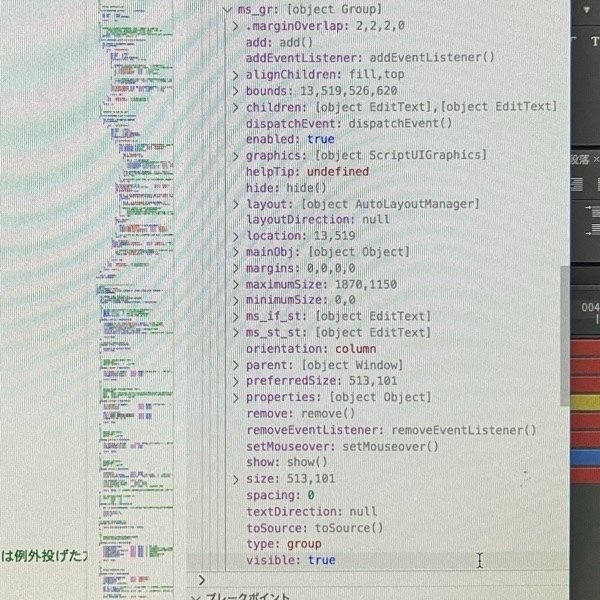Expand the .marginOverlap property

236,26
